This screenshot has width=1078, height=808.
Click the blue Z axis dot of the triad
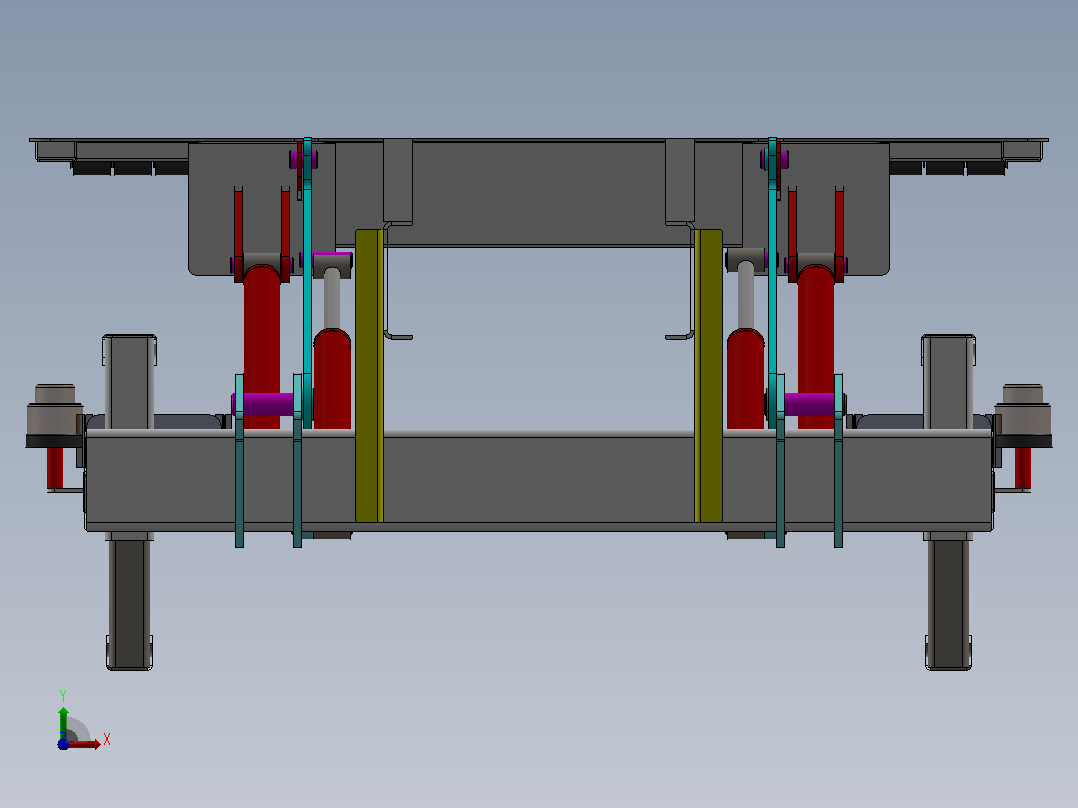click(x=63, y=744)
